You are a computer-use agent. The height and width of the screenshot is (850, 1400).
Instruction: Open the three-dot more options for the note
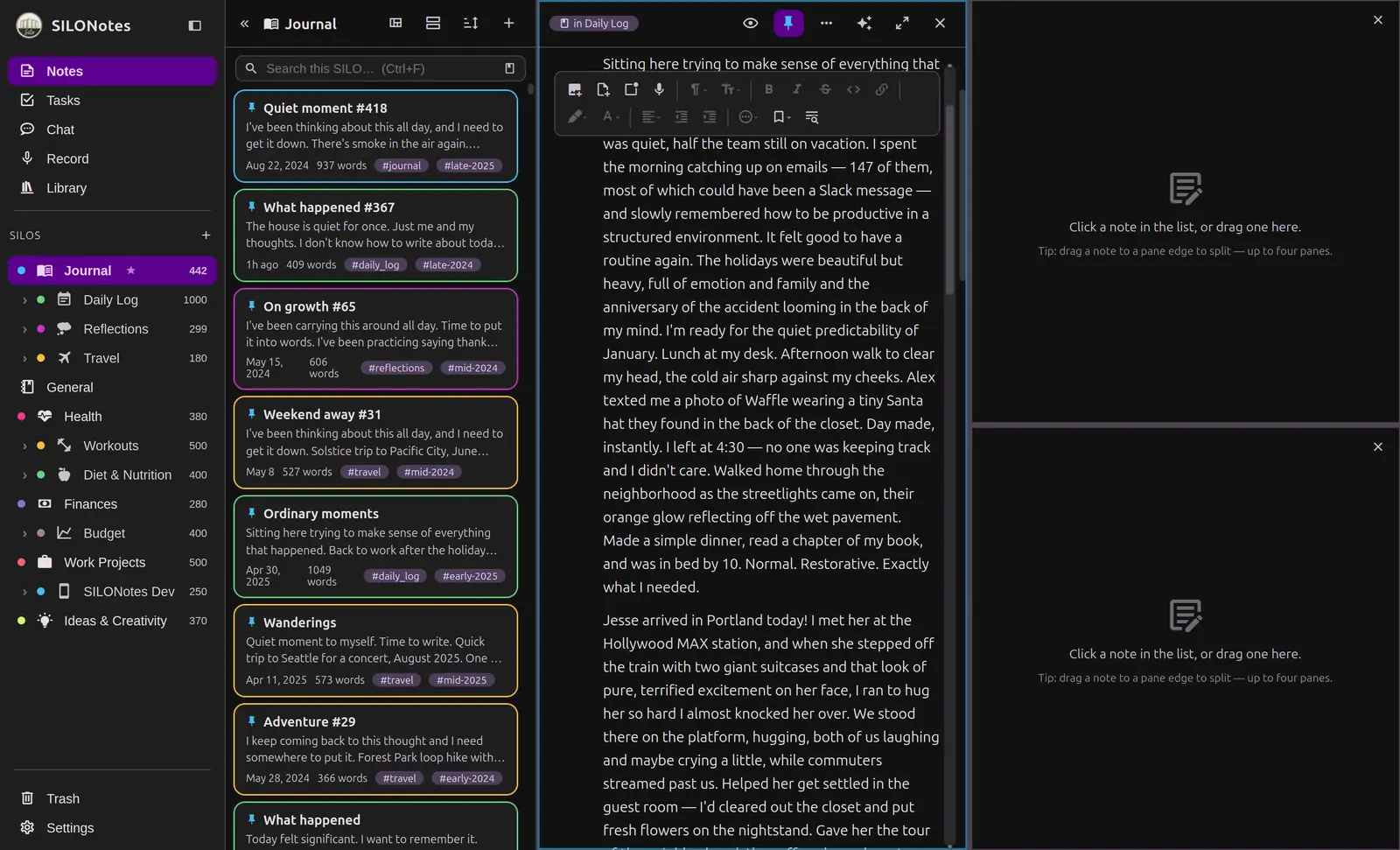[826, 24]
